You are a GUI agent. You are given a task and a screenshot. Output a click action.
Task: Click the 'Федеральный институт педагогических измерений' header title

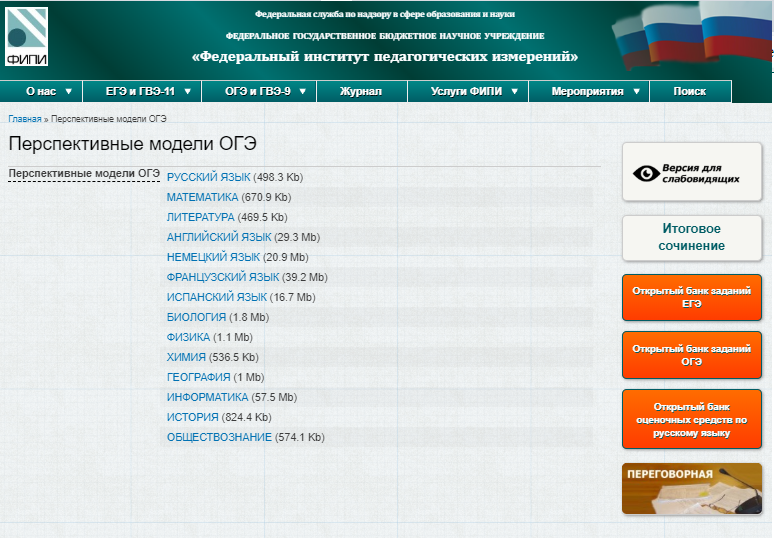pos(385,56)
